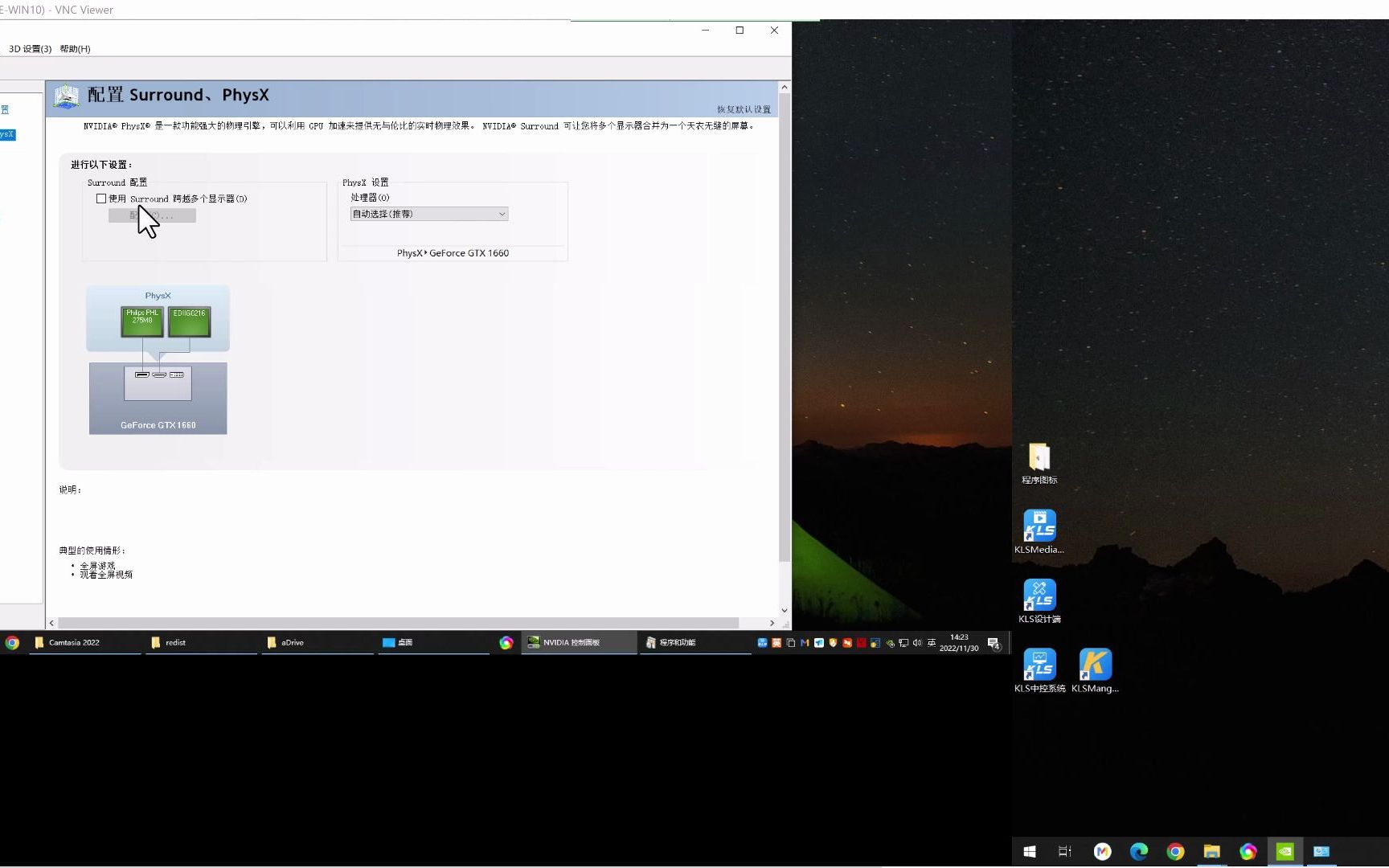Click remote taskbar clock 14:23
The height and width of the screenshot is (868, 1389).
(959, 643)
